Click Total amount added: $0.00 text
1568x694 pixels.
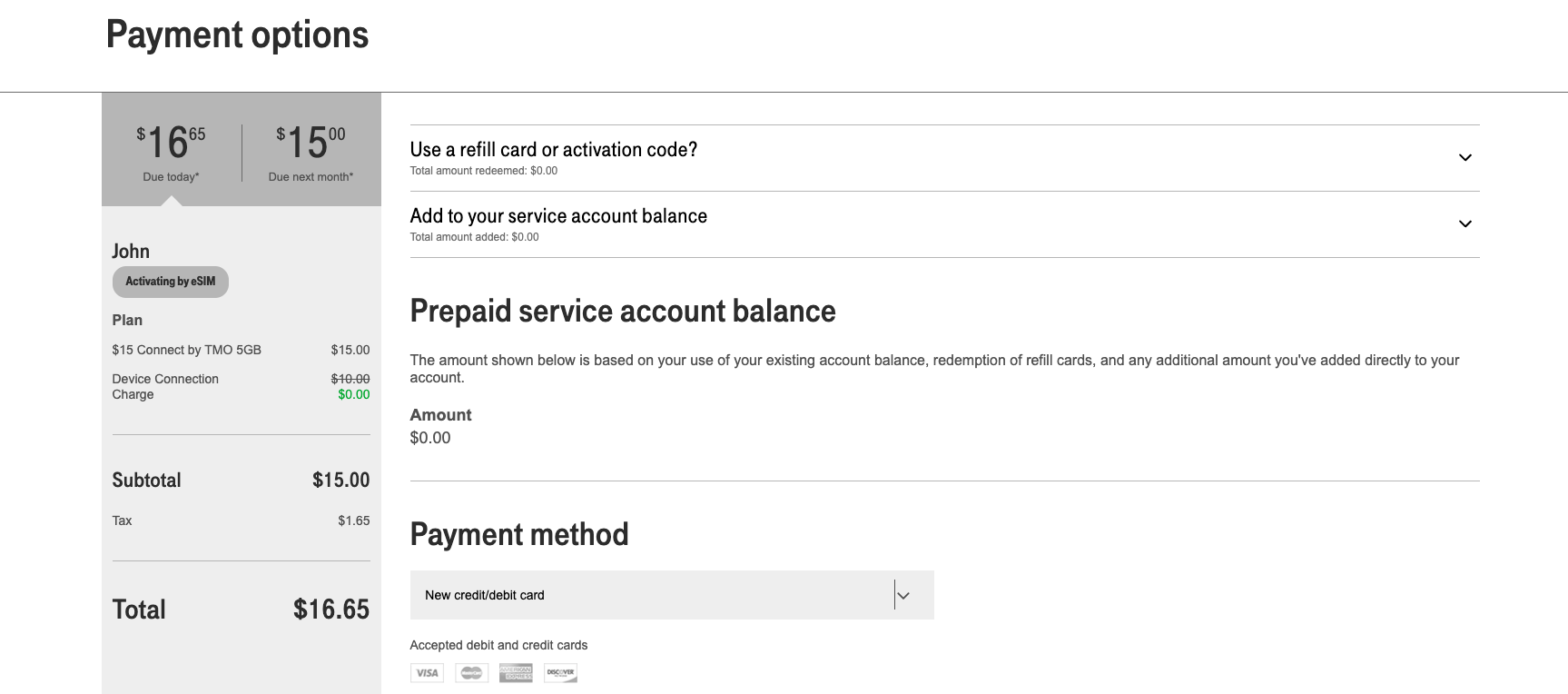pos(474,237)
